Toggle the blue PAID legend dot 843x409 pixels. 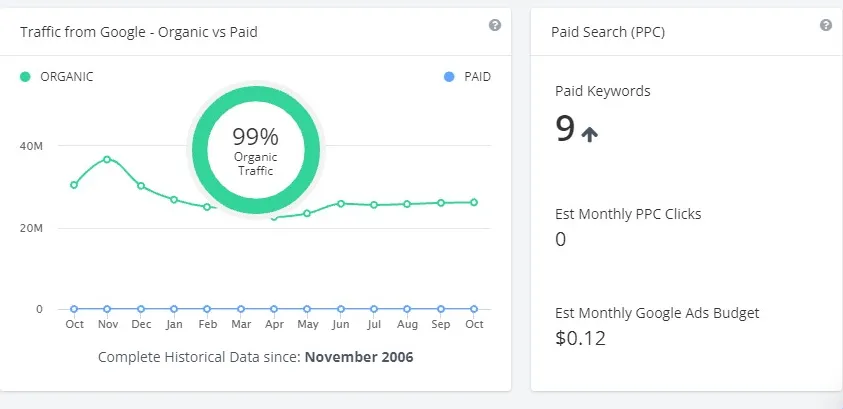pos(449,77)
